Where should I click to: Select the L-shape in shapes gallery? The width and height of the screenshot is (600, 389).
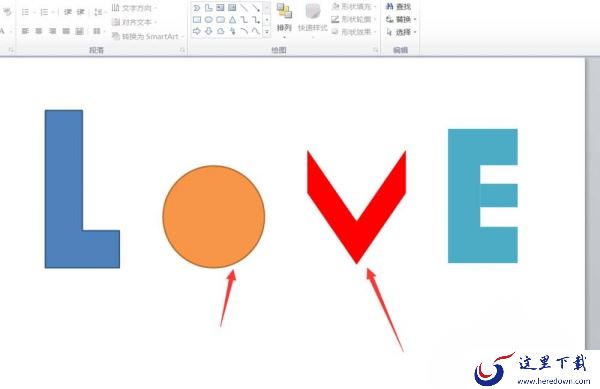[x=209, y=7]
